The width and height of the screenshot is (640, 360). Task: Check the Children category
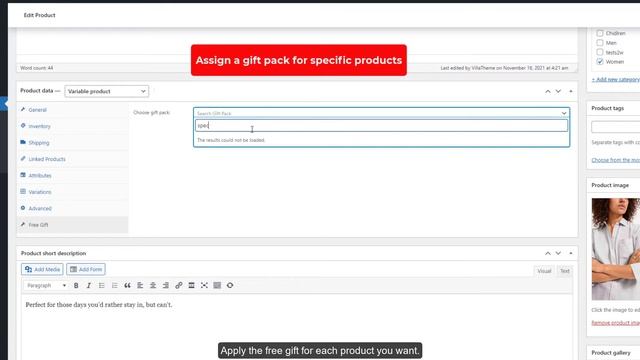600,33
